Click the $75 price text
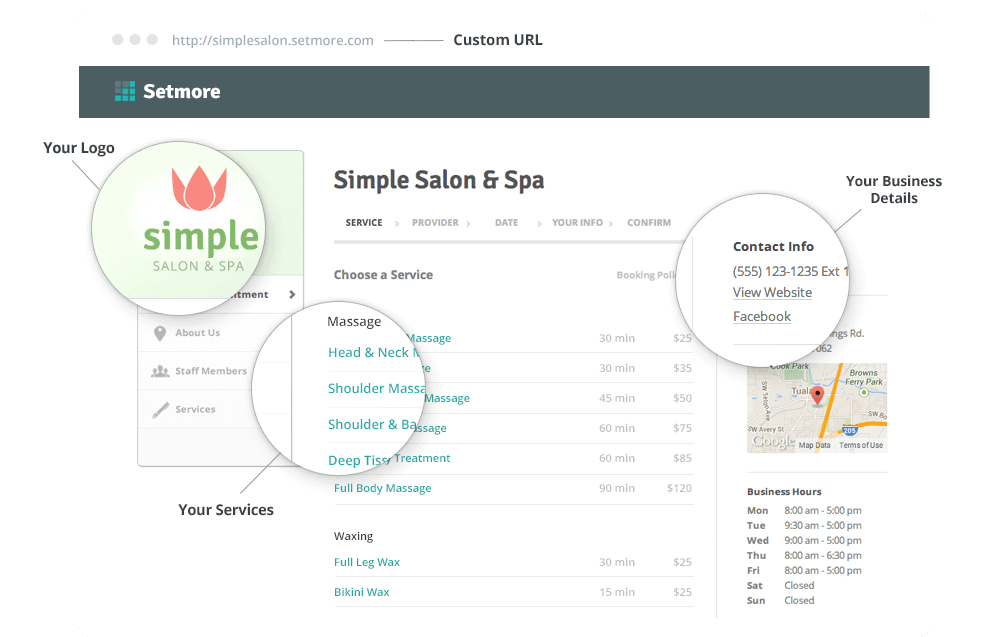The width and height of the screenshot is (1000, 637). tap(682, 428)
